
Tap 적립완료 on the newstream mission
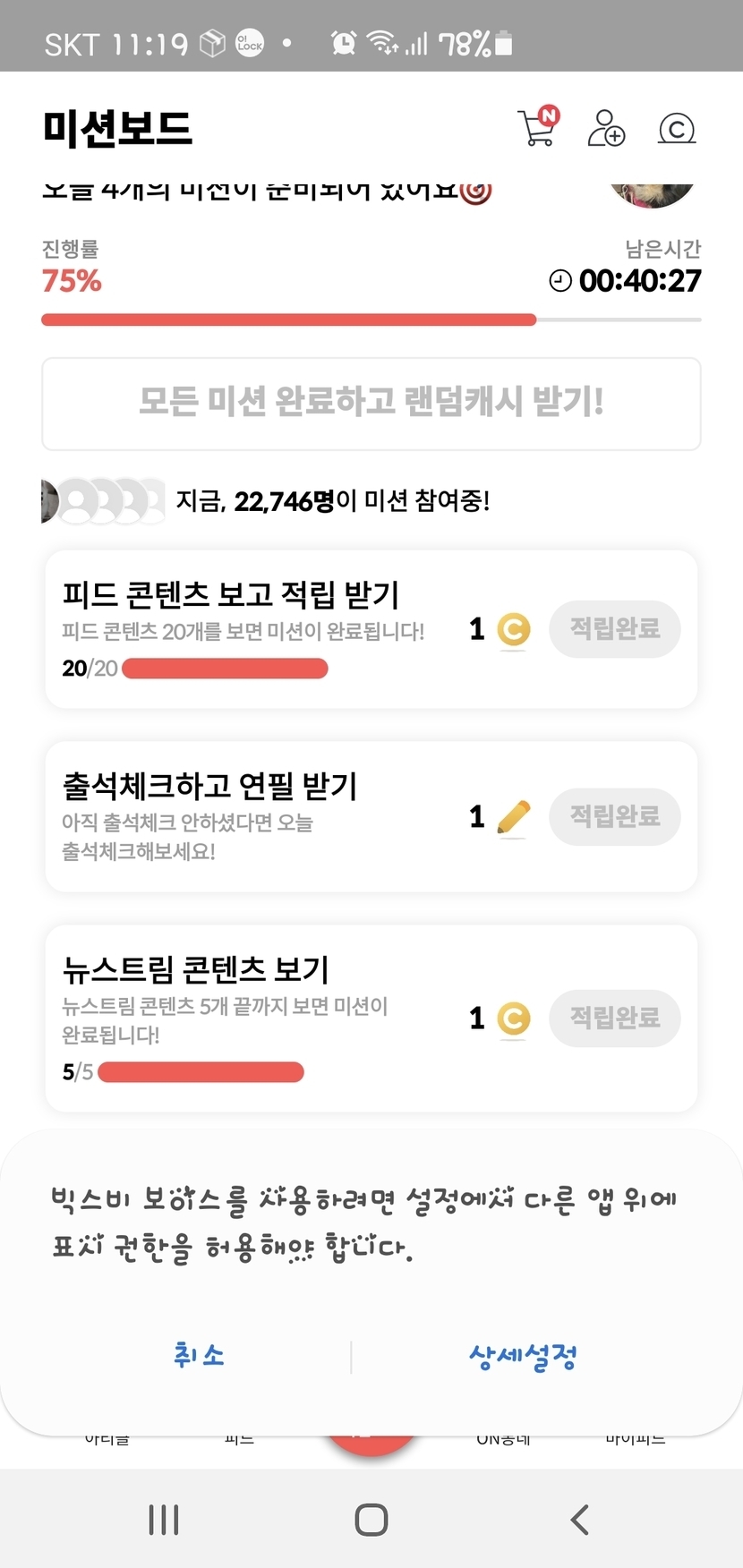(x=615, y=1018)
